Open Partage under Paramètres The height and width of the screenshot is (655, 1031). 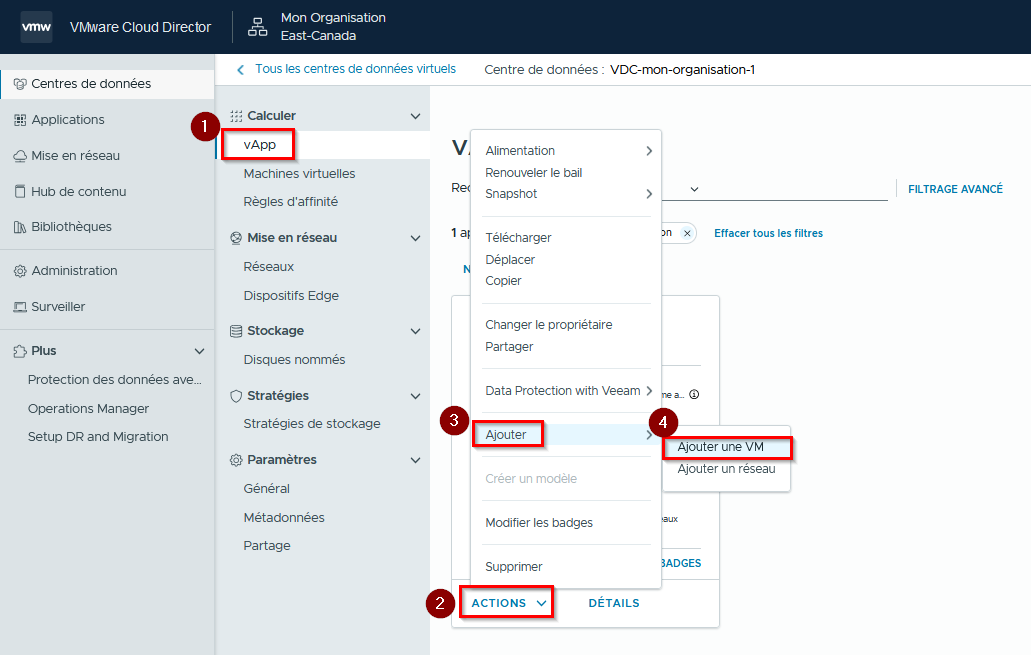(267, 546)
